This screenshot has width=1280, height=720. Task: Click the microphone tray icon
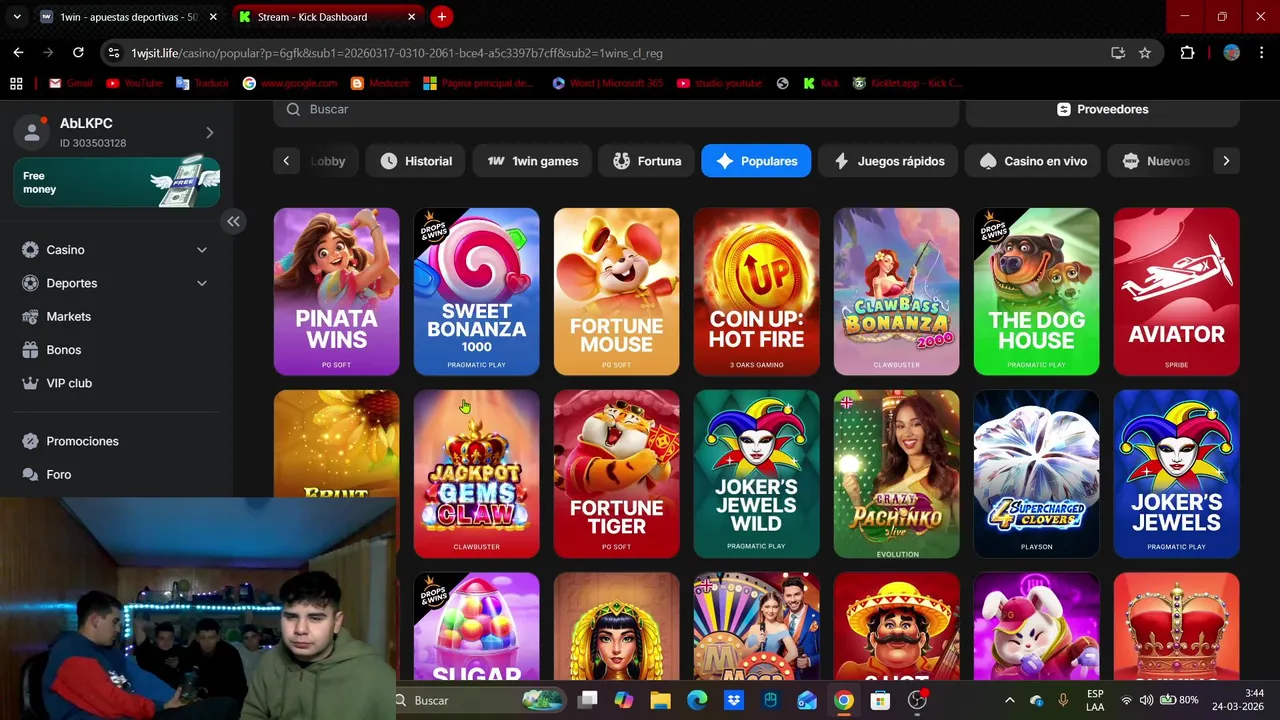pos(1063,700)
